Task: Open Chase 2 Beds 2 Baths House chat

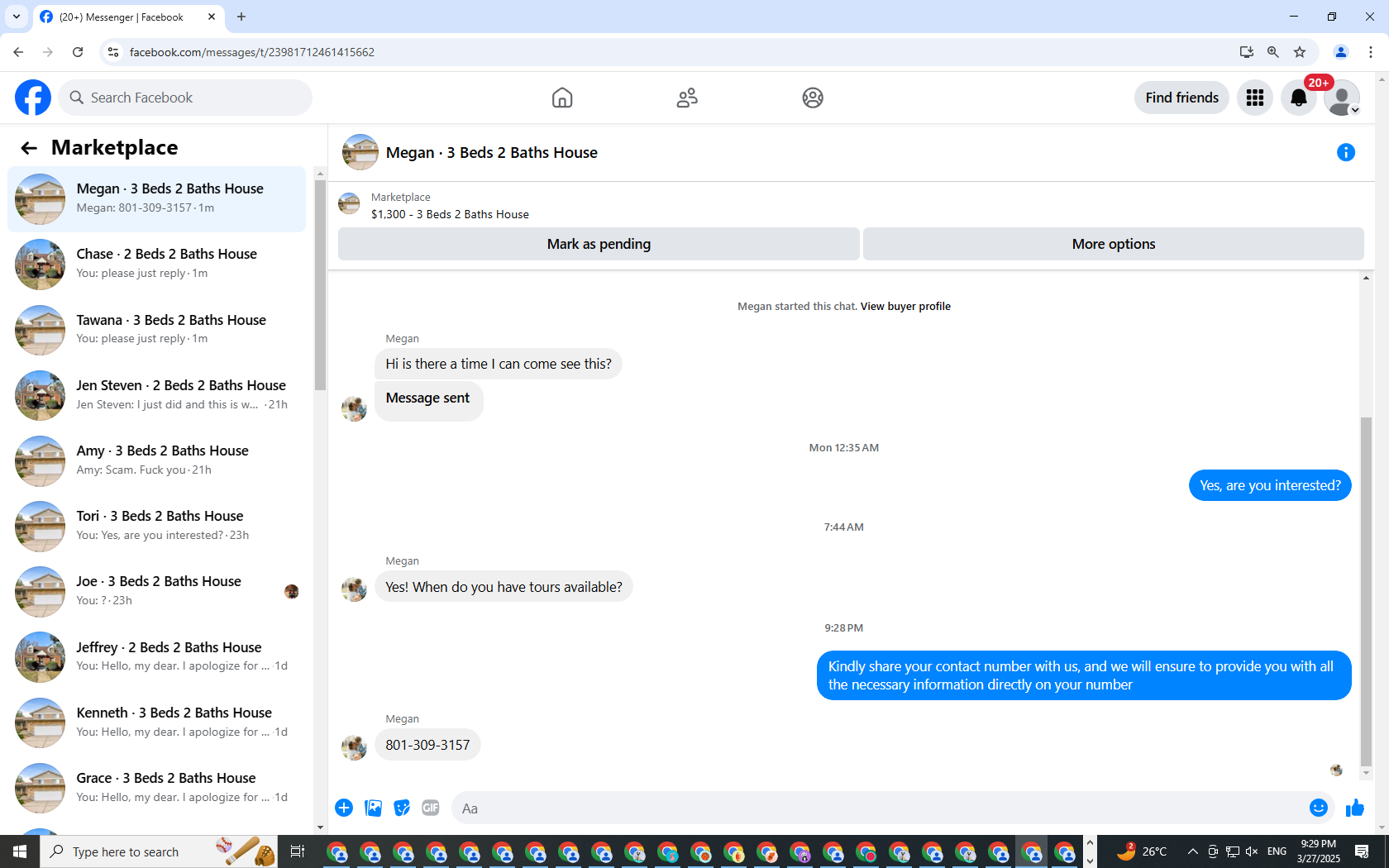Action: pyautogui.click(x=157, y=264)
